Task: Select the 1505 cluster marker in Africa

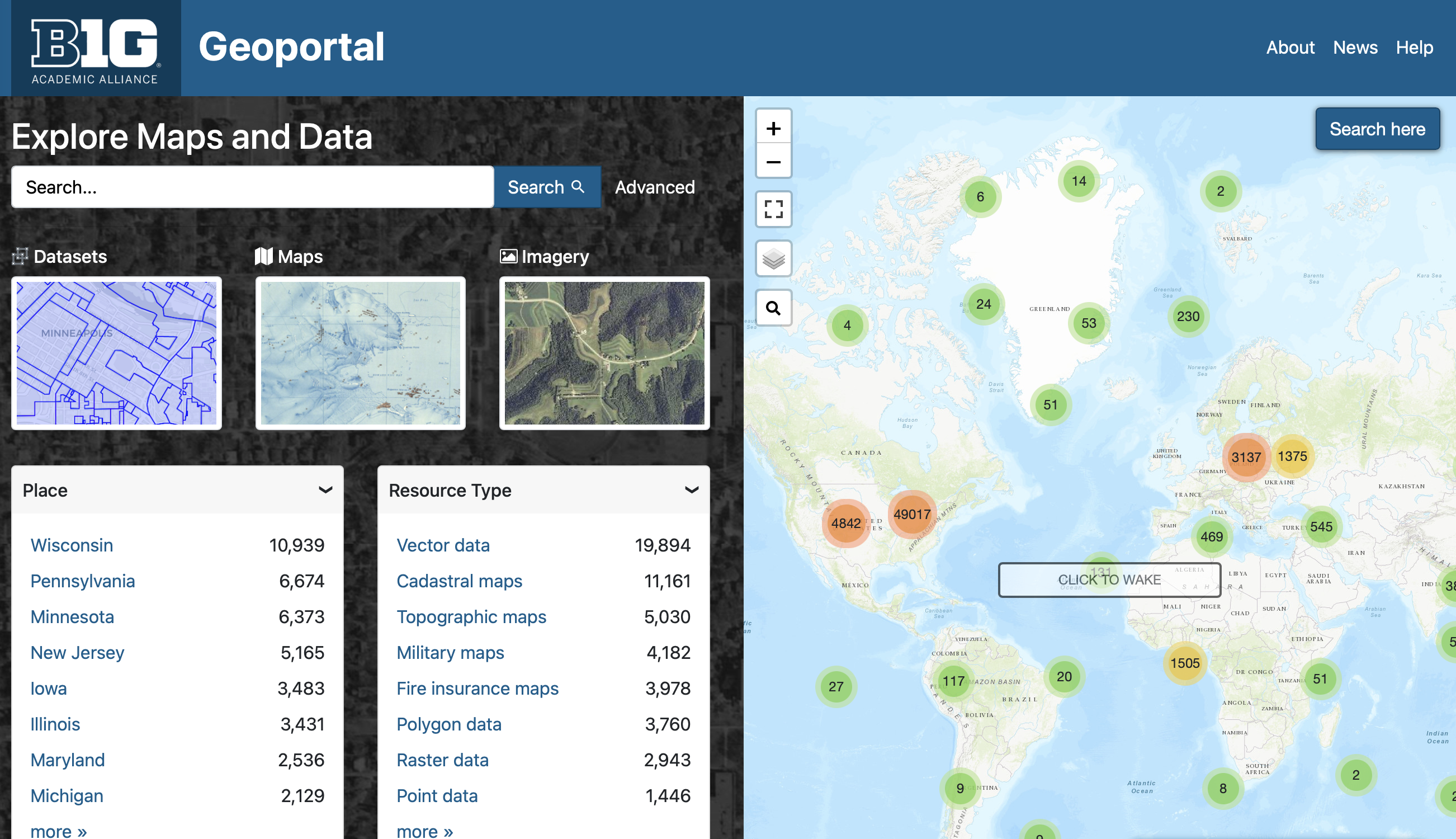Action: [1185, 663]
